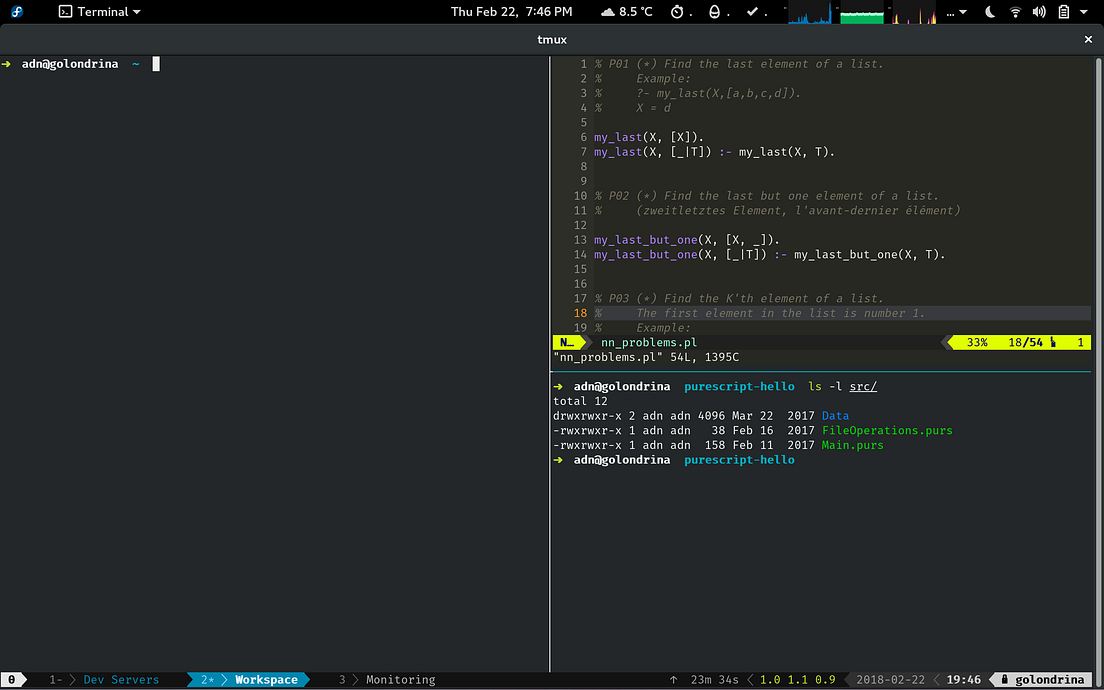Screen dimensions: 1104x690
Task: Close the tmux terminal window
Action: 1089,39
